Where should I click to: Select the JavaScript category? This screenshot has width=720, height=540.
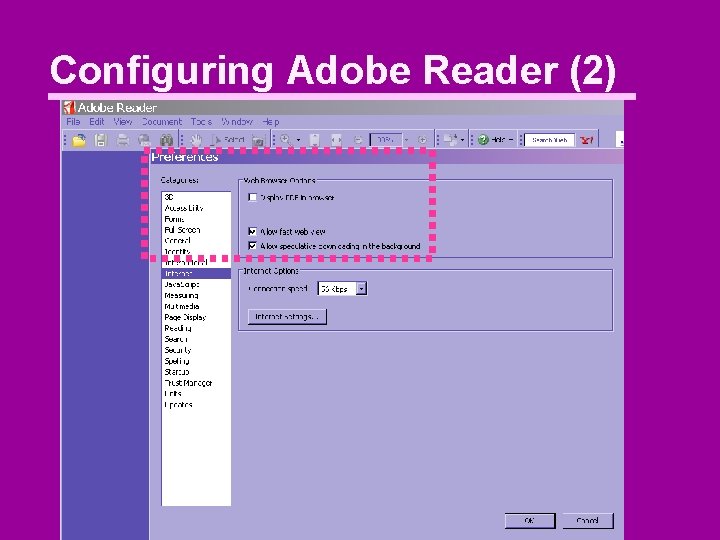pyautogui.click(x=196, y=285)
